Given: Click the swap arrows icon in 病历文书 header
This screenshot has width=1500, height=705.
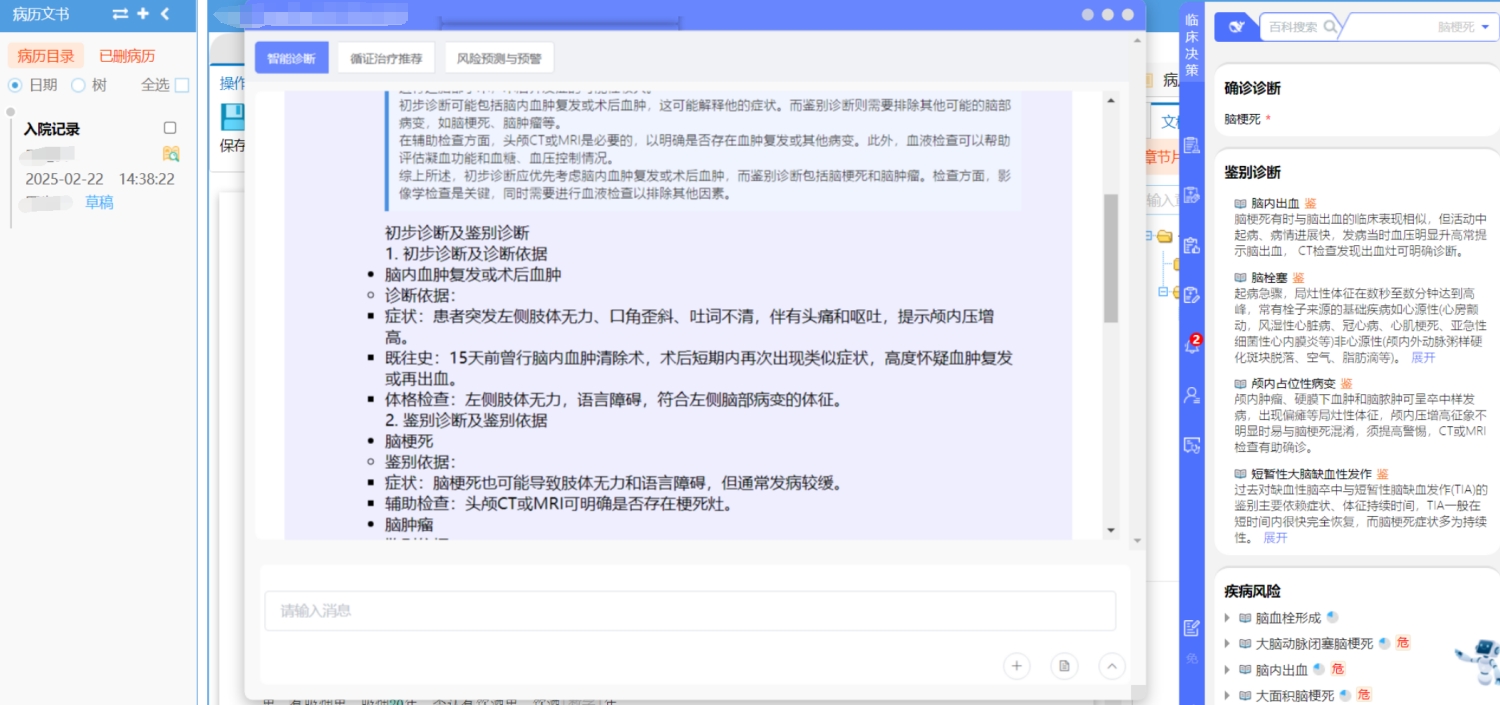Looking at the screenshot, I should [x=120, y=14].
